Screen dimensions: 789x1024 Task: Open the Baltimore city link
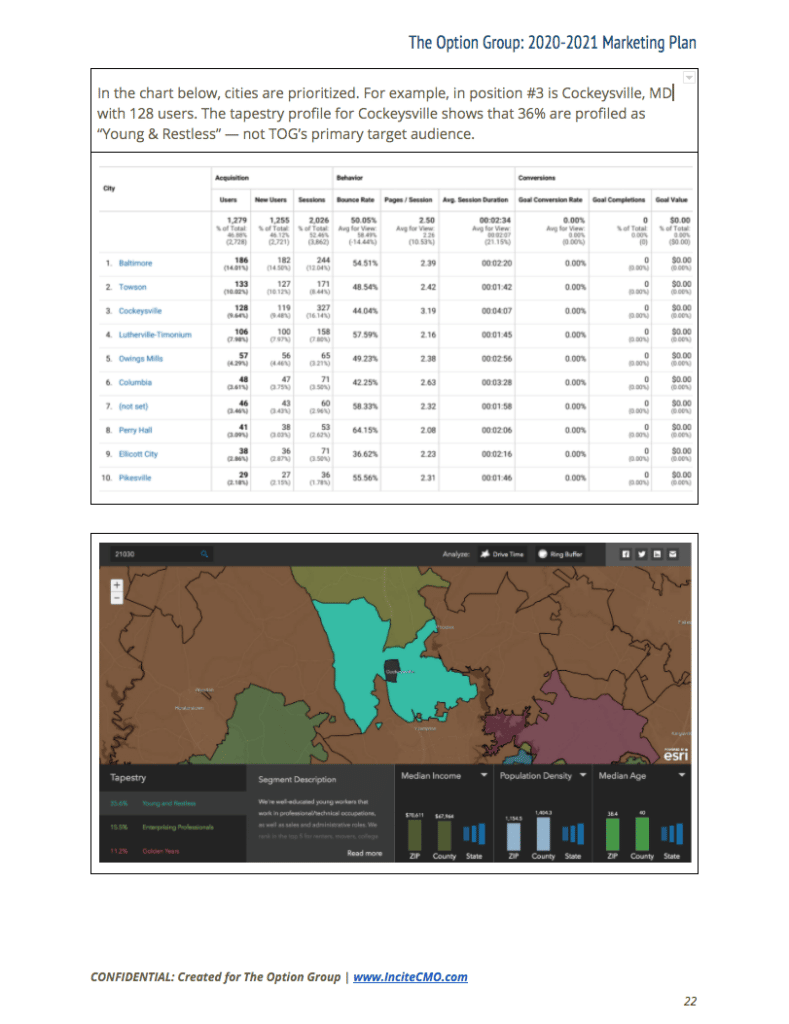click(x=135, y=263)
